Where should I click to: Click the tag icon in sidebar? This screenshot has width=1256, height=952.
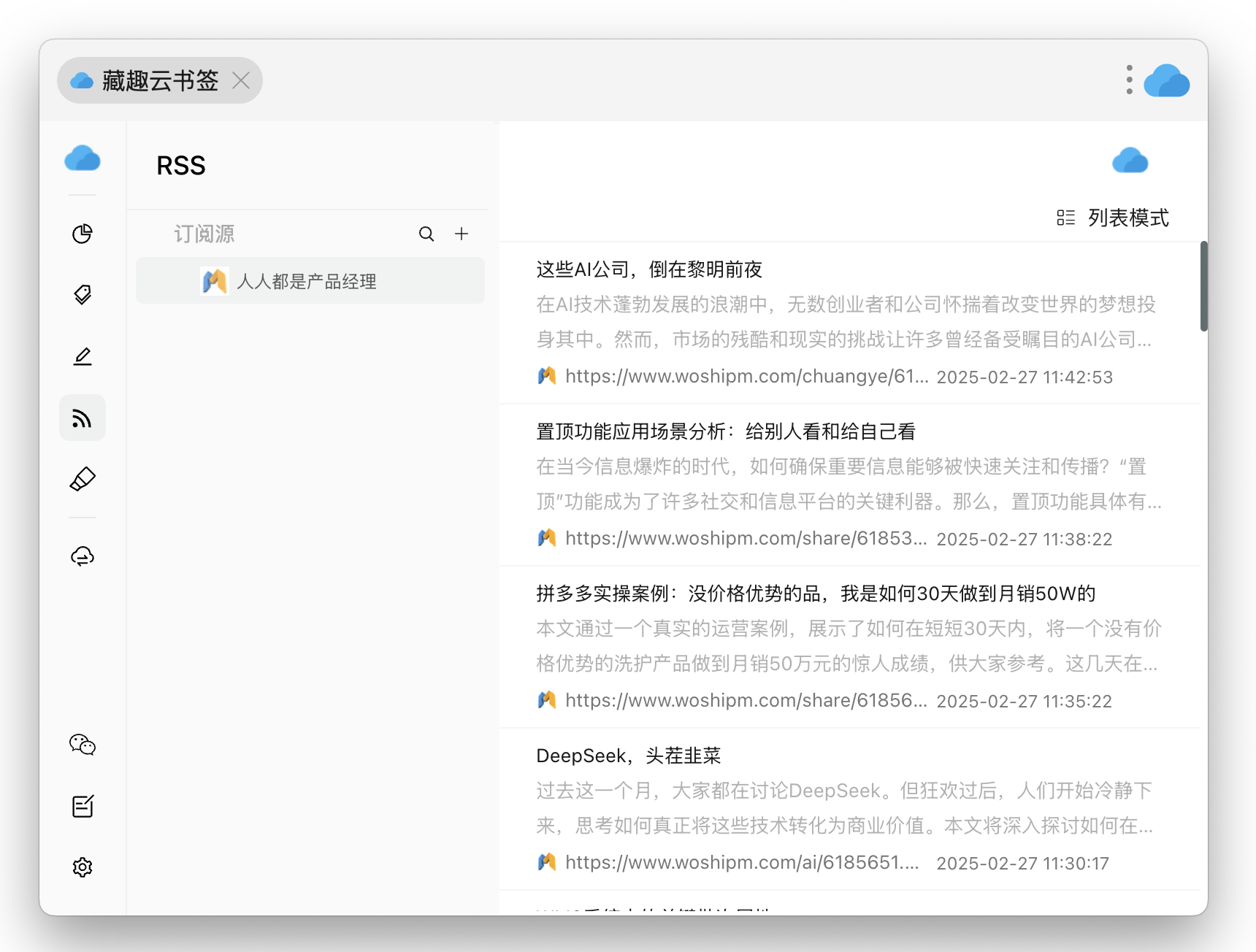[x=83, y=295]
